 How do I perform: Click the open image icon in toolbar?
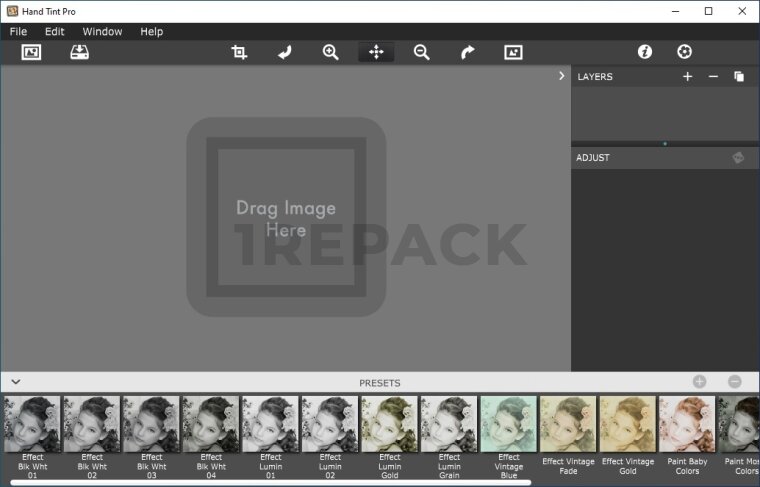coord(31,52)
